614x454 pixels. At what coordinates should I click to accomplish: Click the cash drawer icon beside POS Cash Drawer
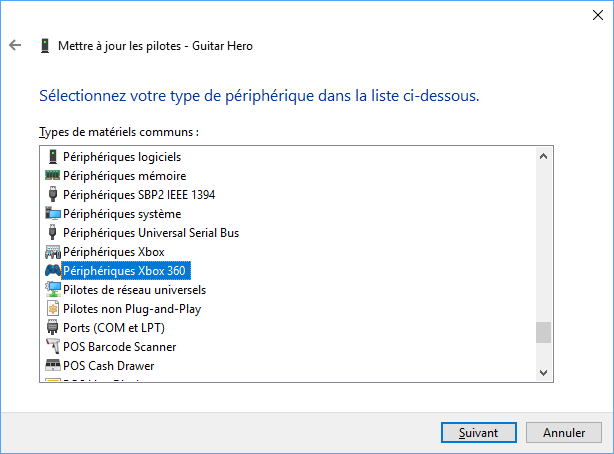pyautogui.click(x=52, y=365)
